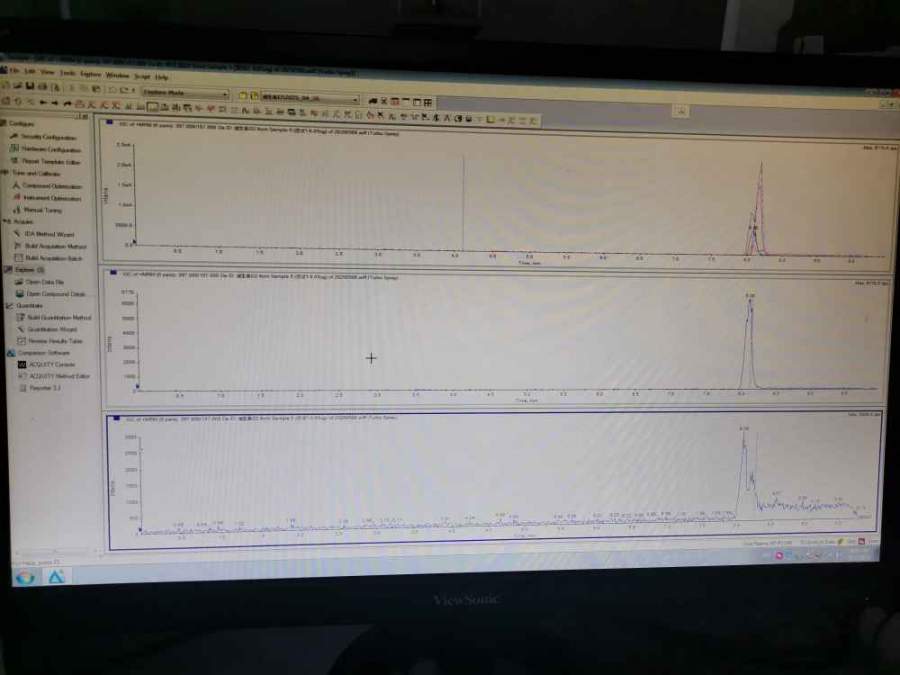This screenshot has height=675, width=900.
Task: Open the Explore menu
Action: pos(90,74)
